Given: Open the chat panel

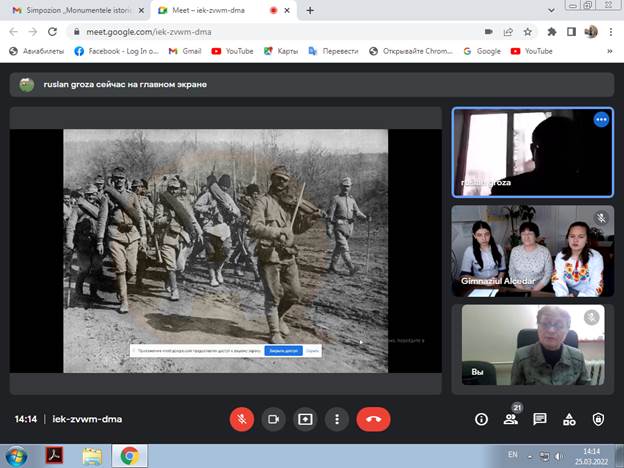Looking at the screenshot, I should [x=540, y=419].
